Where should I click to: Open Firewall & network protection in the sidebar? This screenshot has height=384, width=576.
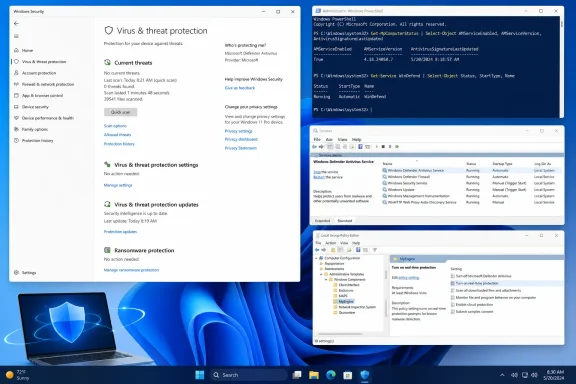(x=44, y=84)
